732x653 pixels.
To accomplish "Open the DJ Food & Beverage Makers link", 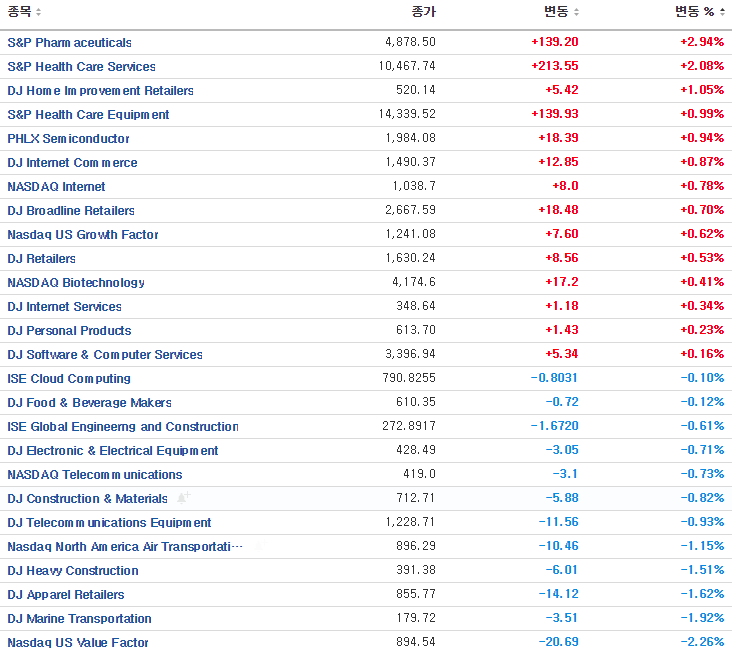I will pyautogui.click(x=90, y=403).
